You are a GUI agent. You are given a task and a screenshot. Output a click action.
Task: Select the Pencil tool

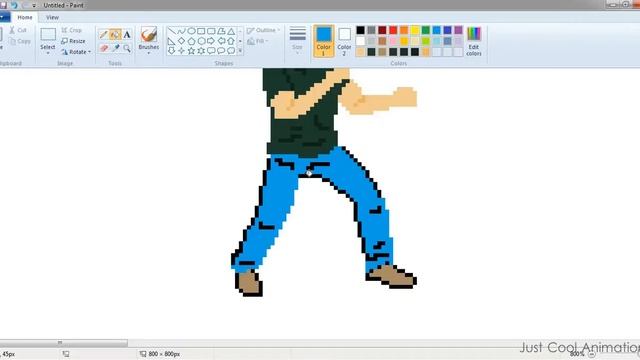coord(104,35)
